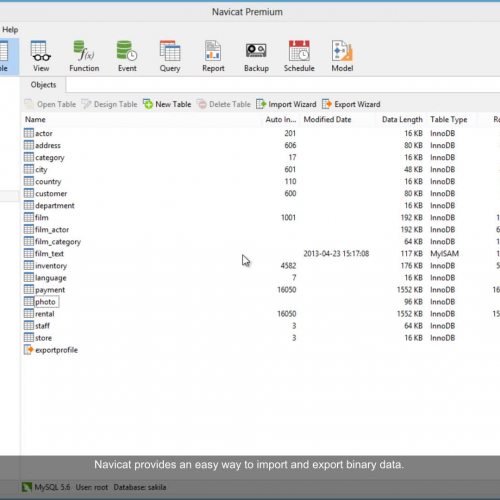The width and height of the screenshot is (500, 500).
Task: Open the Model toolbar icon
Action: click(342, 56)
